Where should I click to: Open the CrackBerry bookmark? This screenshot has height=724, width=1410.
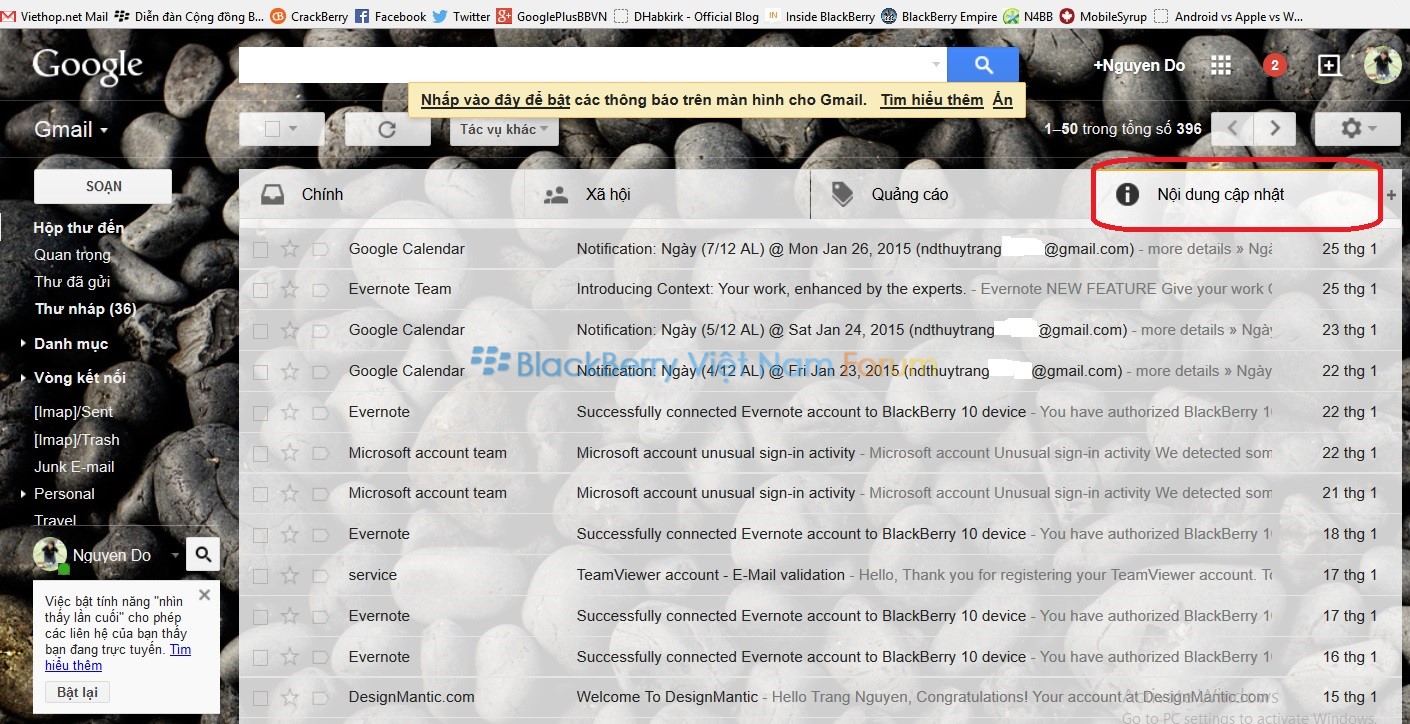(309, 16)
